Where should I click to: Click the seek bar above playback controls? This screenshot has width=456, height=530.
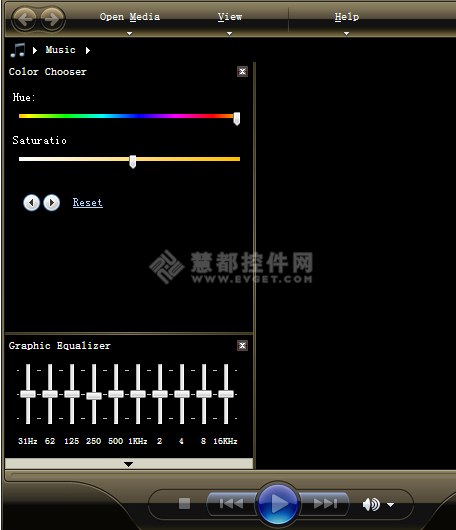[233, 475]
